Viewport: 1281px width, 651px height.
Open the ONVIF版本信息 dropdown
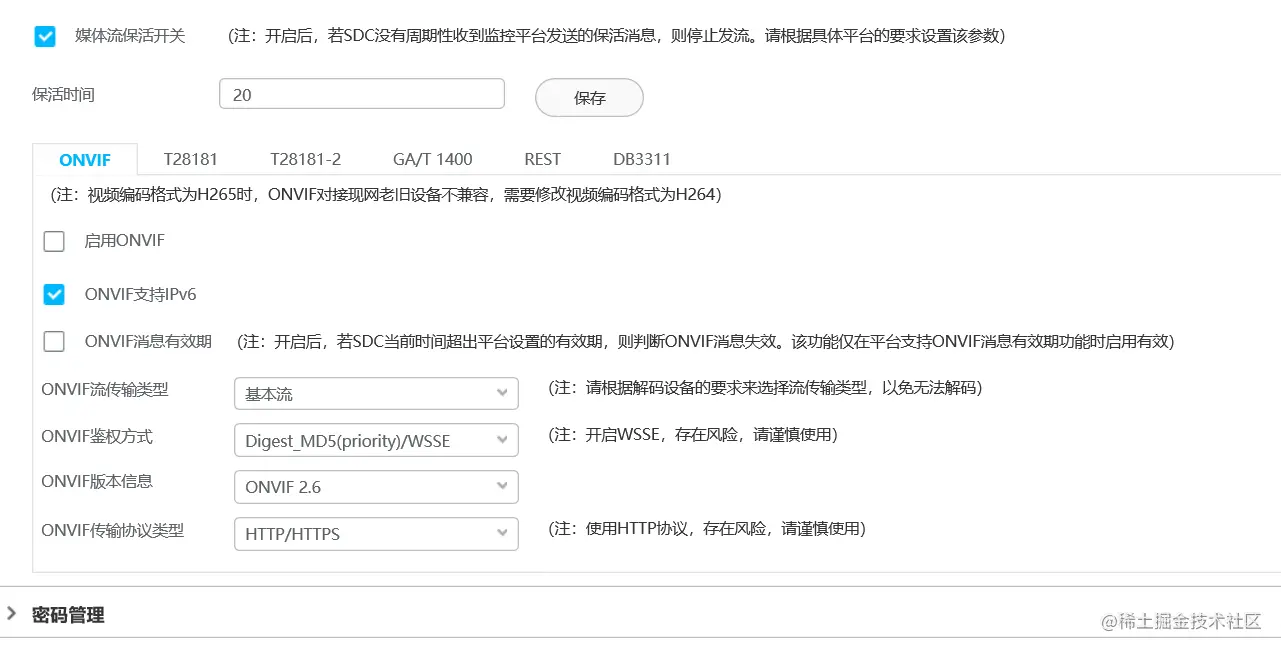(x=376, y=487)
